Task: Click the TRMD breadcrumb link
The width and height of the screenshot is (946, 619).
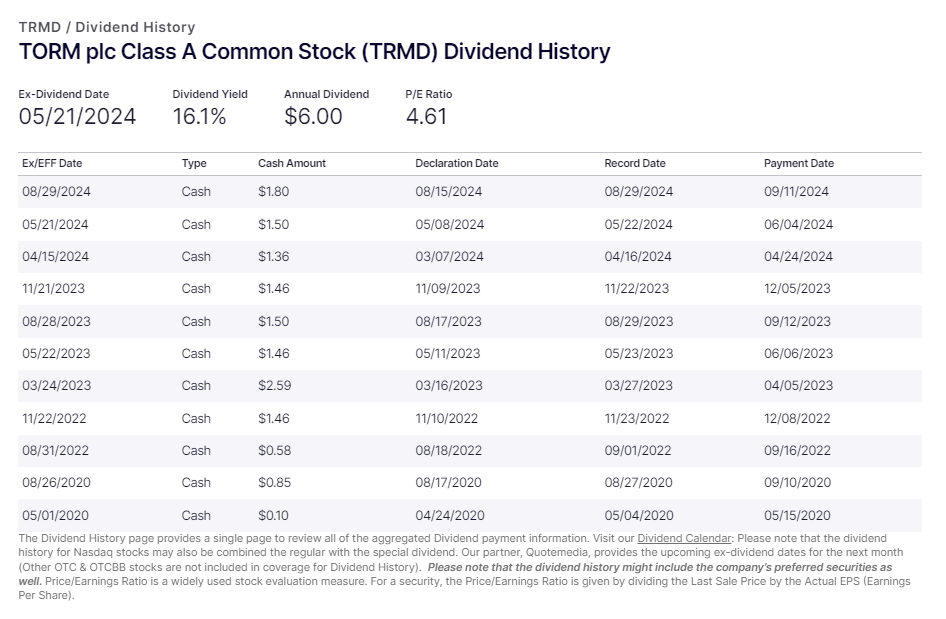Action: click(x=38, y=27)
